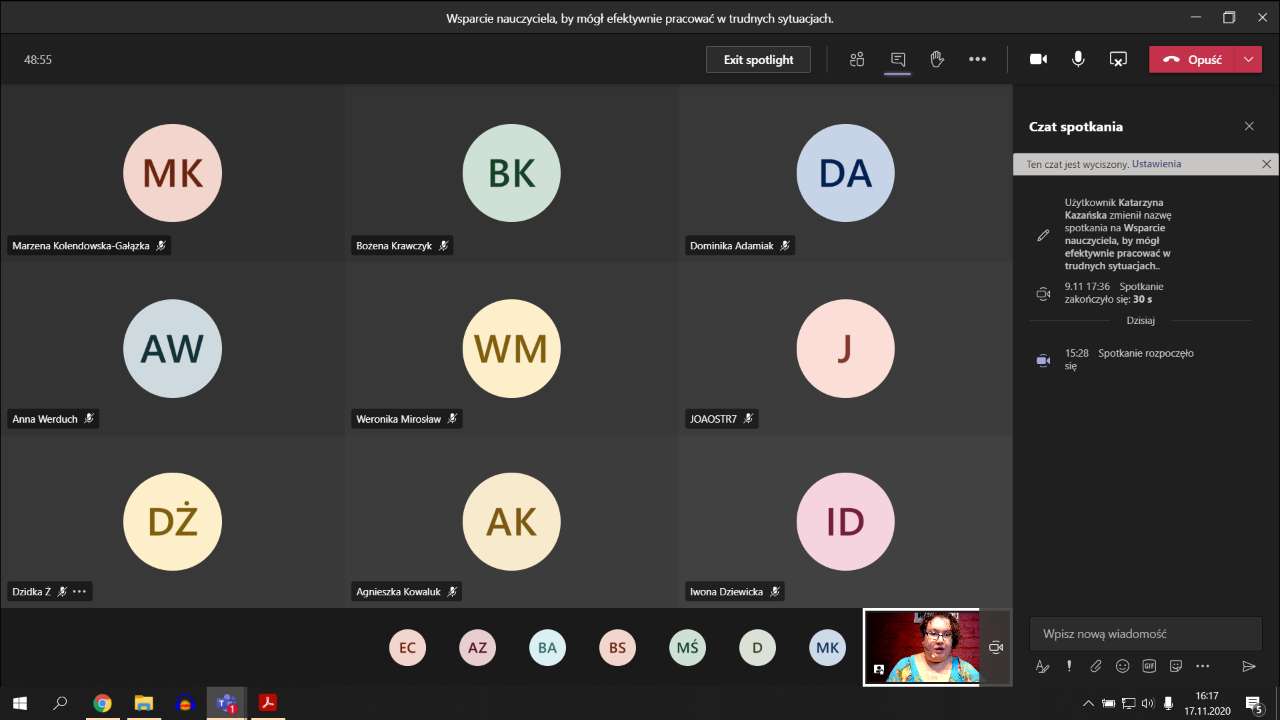Click the new message input field
Image resolution: width=1280 pixels, height=720 pixels.
coord(1145,634)
